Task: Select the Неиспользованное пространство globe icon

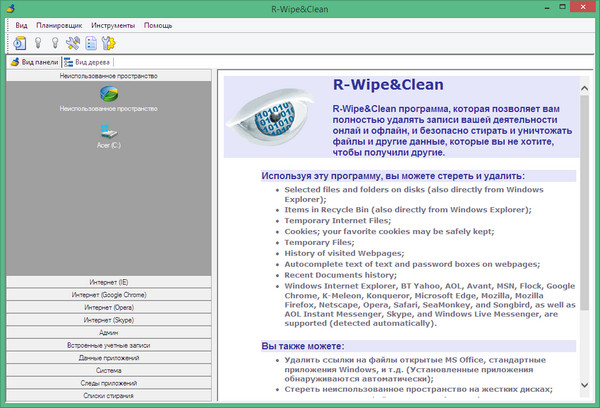Action: 108,94
